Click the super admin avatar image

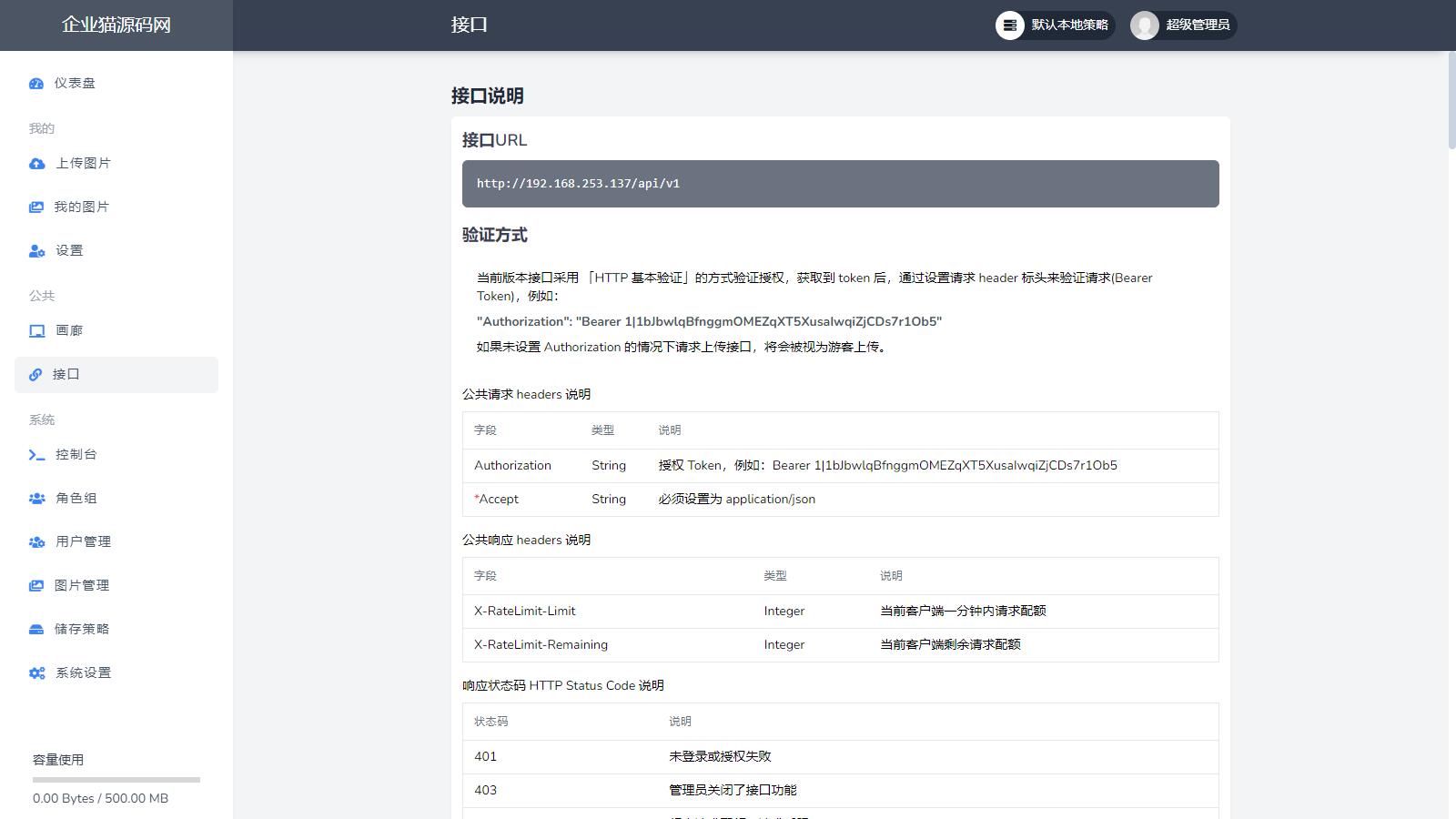tap(1145, 25)
